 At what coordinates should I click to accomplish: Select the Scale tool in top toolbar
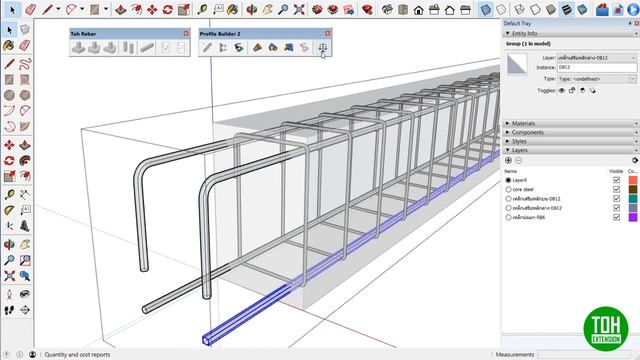184,9
